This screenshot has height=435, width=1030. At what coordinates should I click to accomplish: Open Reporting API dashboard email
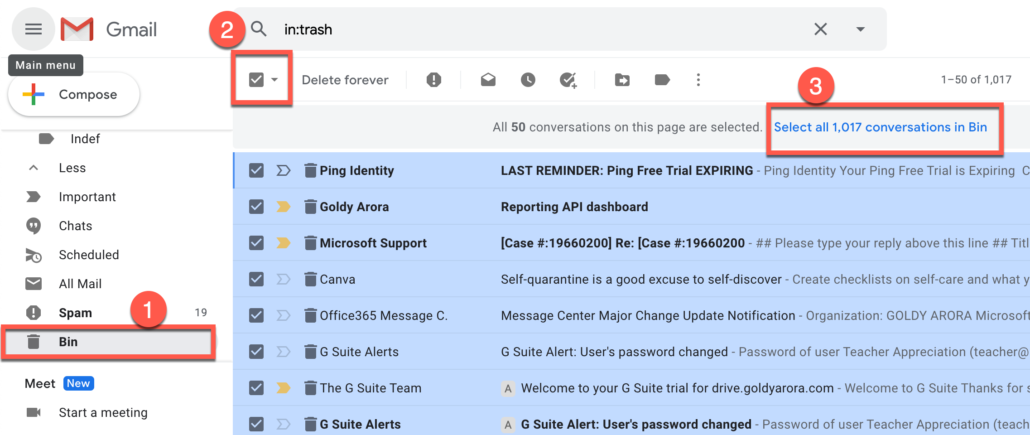574,207
